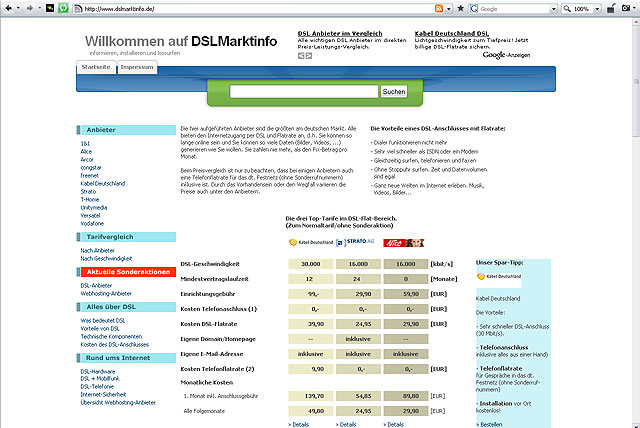Open provider link congstar
The width and height of the screenshot is (640, 428).
pyautogui.click(x=91, y=168)
